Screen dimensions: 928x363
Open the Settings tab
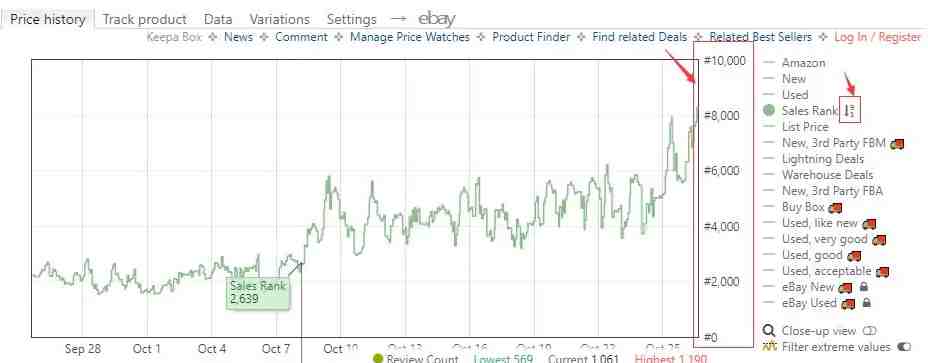click(x=352, y=19)
